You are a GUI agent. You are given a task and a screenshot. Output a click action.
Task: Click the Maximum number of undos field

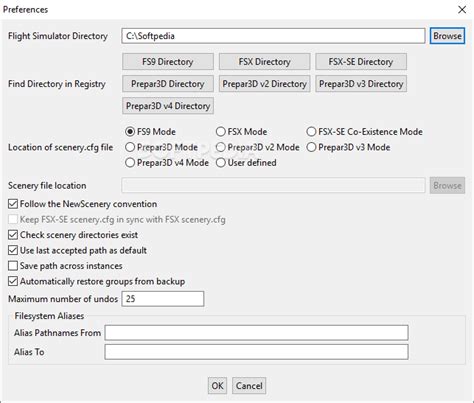pos(163,299)
